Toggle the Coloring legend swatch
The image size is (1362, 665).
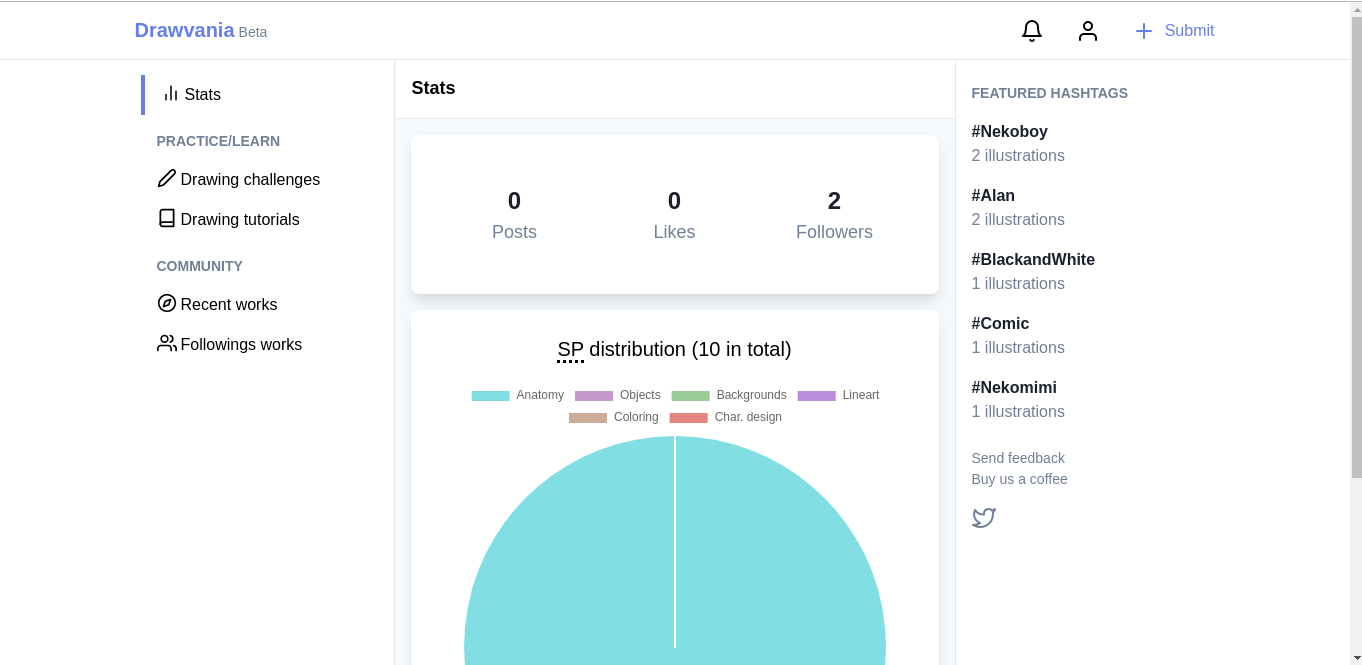pyautogui.click(x=588, y=417)
